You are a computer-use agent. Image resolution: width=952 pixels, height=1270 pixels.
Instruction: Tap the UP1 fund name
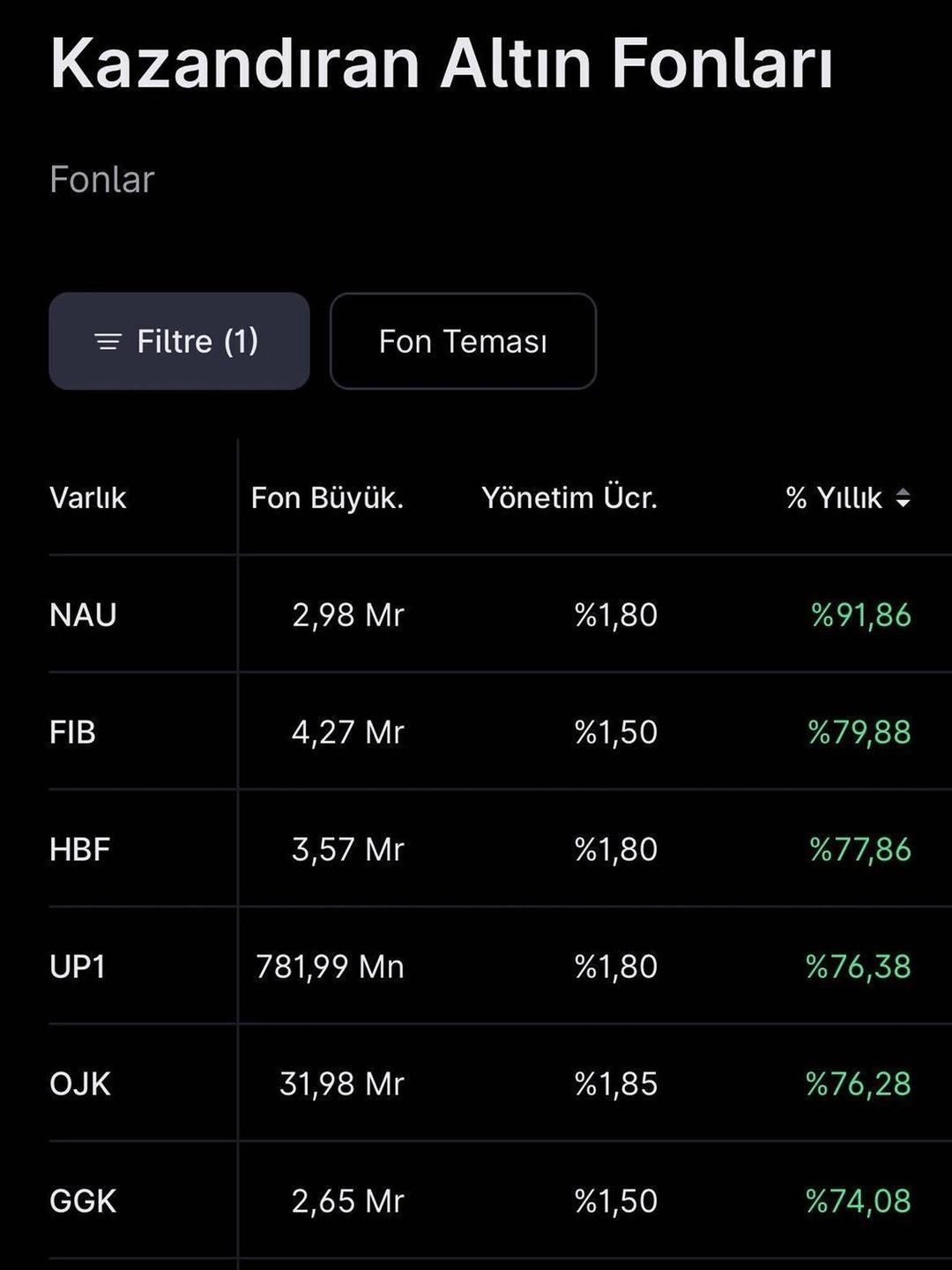click(78, 967)
